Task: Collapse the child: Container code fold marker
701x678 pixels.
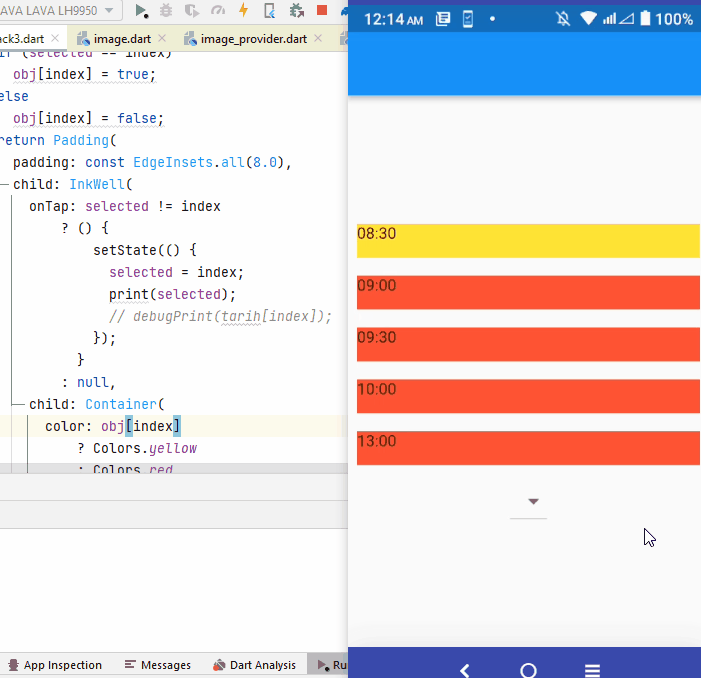Action: pos(19,404)
